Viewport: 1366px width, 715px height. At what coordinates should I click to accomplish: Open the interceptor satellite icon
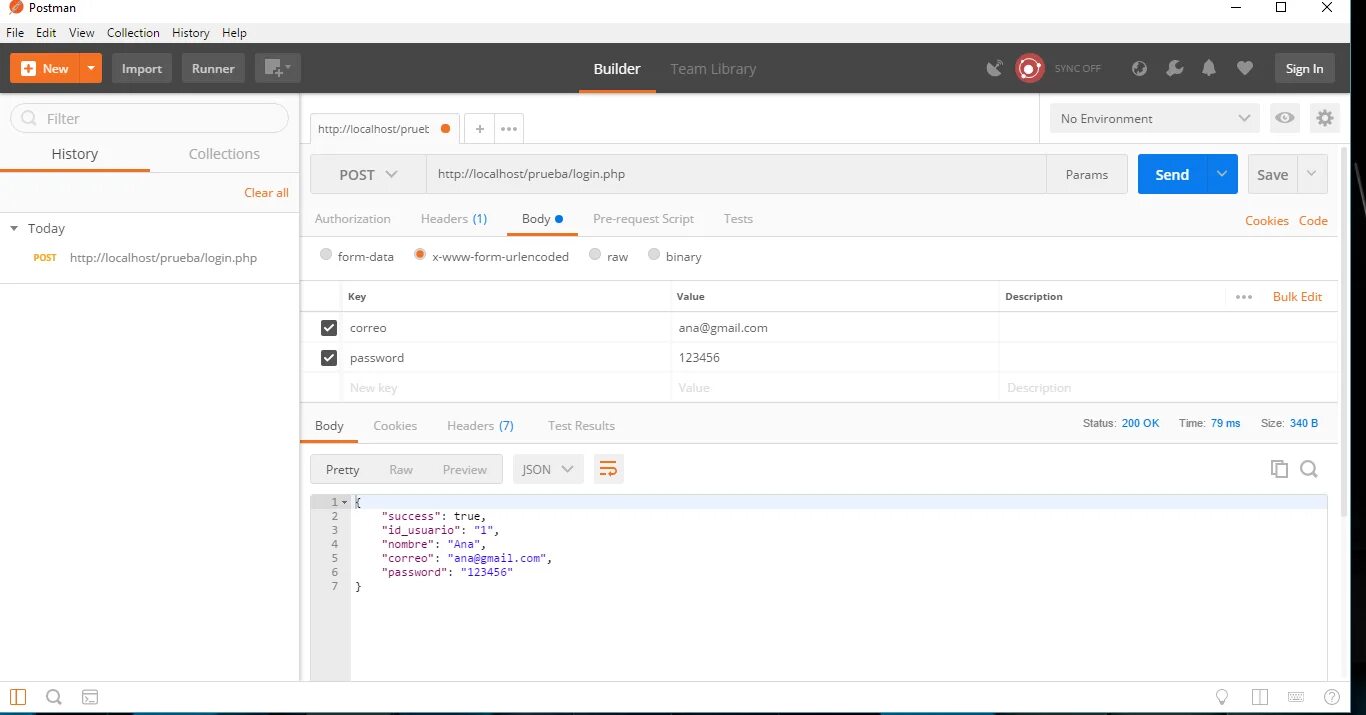[995, 68]
